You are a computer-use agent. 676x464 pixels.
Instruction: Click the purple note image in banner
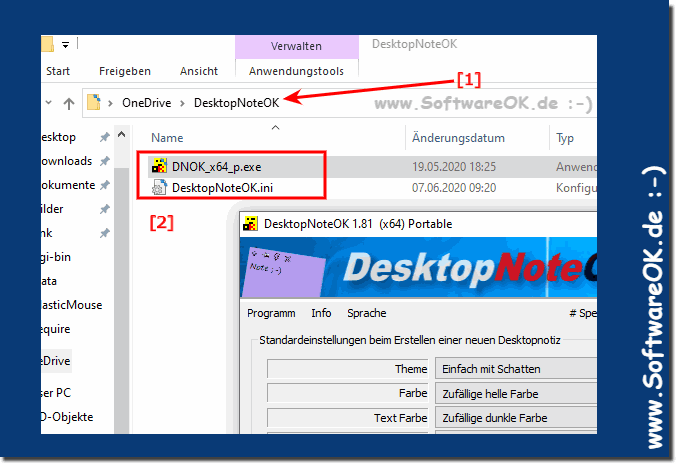pos(283,273)
